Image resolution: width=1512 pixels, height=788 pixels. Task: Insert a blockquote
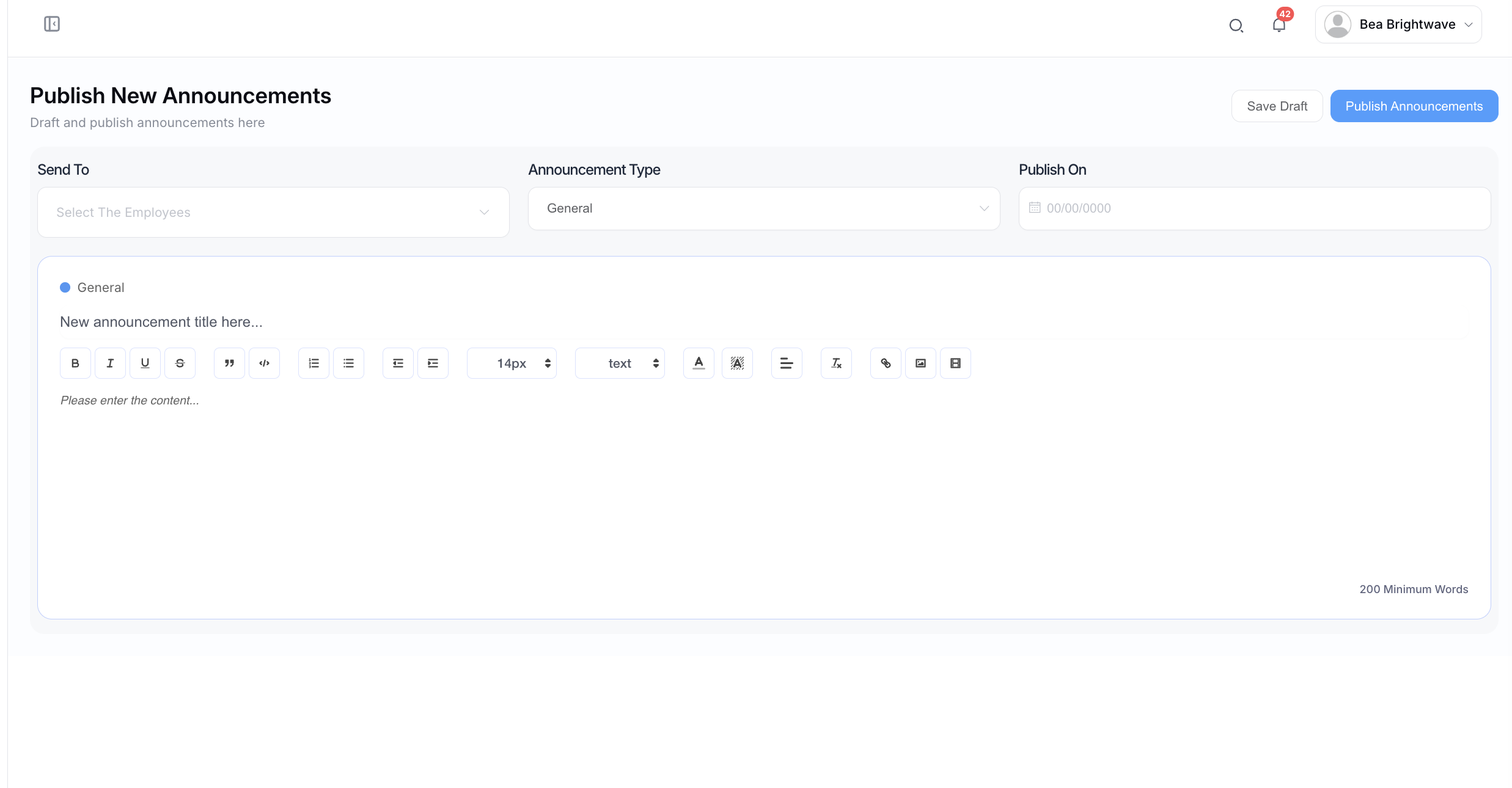click(x=229, y=363)
